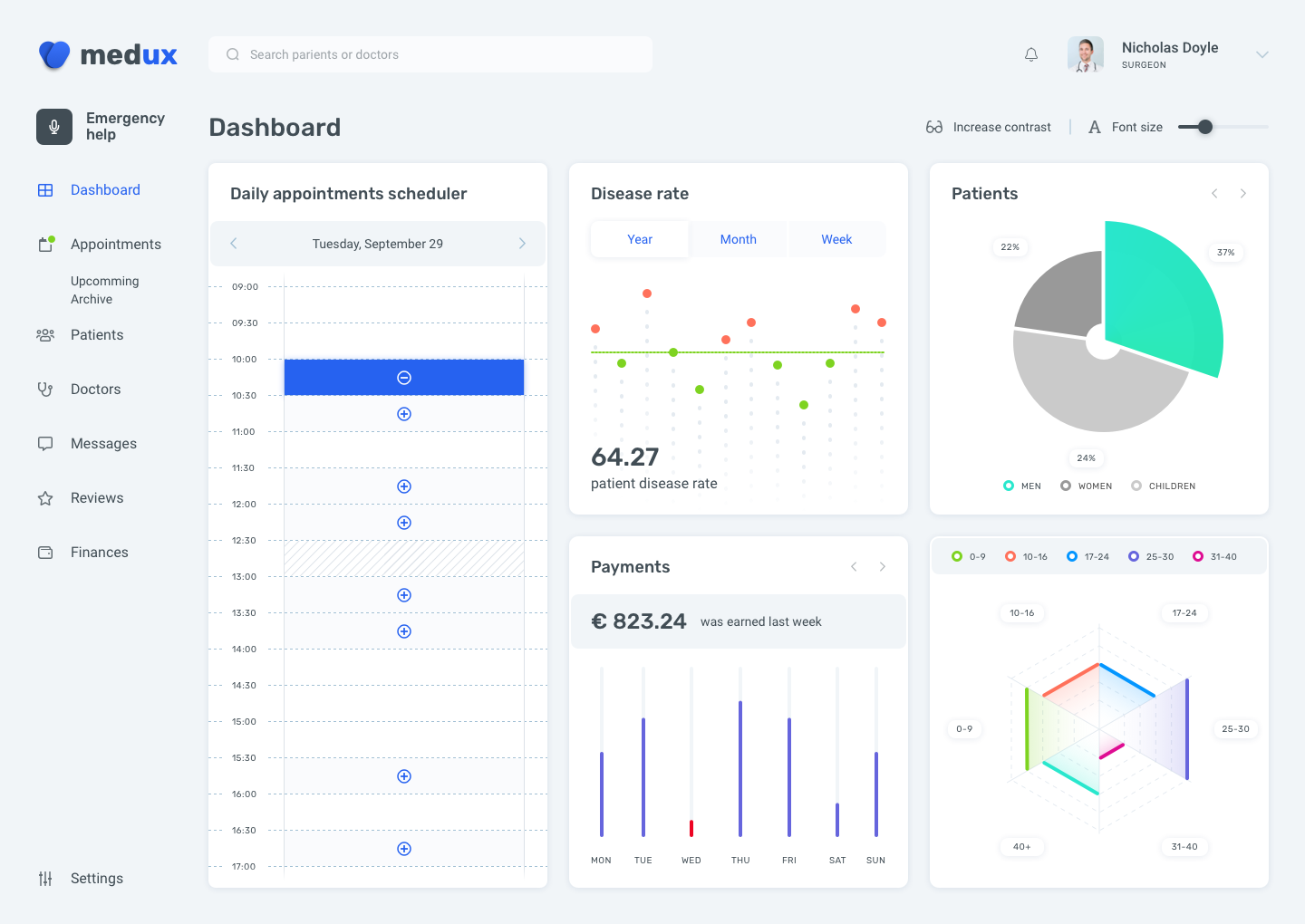Add appointment at the 10:30 slot

tap(404, 414)
